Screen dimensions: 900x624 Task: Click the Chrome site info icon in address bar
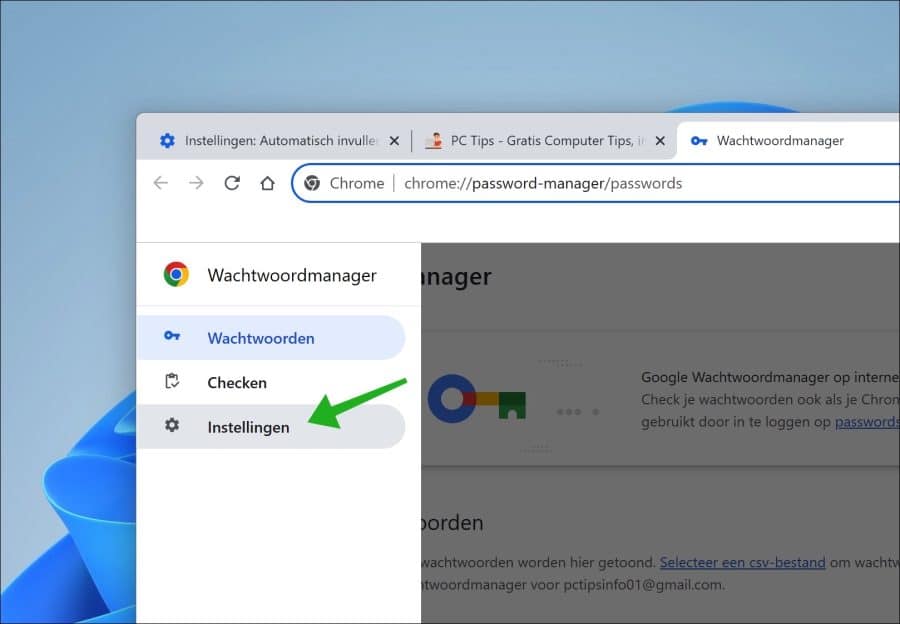(312, 183)
